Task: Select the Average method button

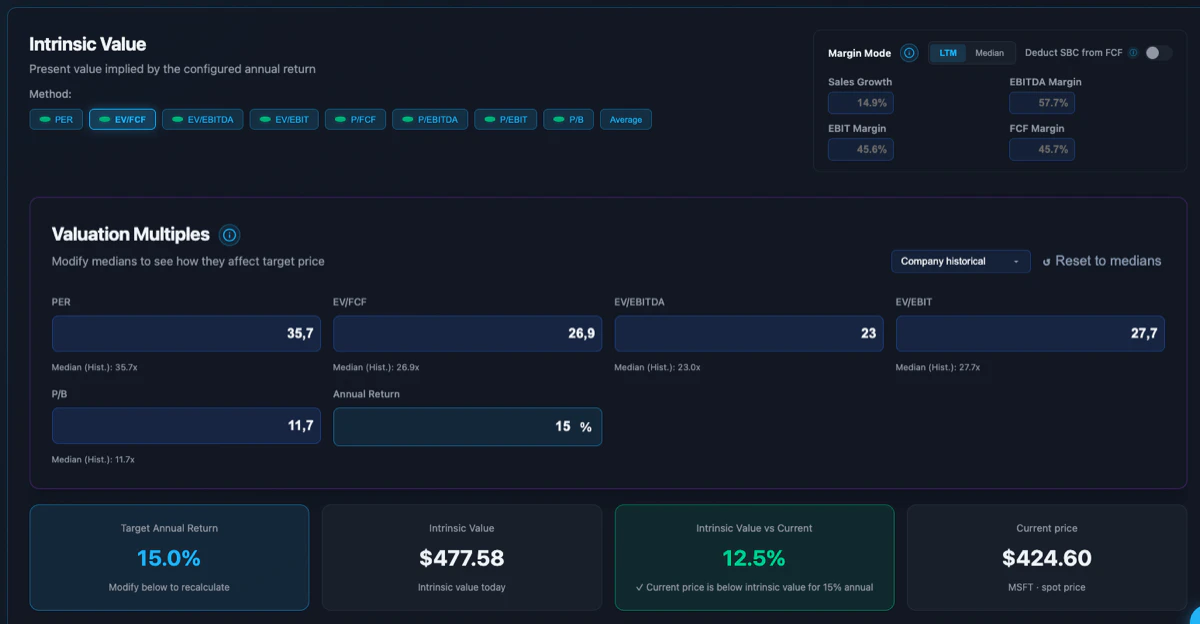Action: tap(626, 120)
